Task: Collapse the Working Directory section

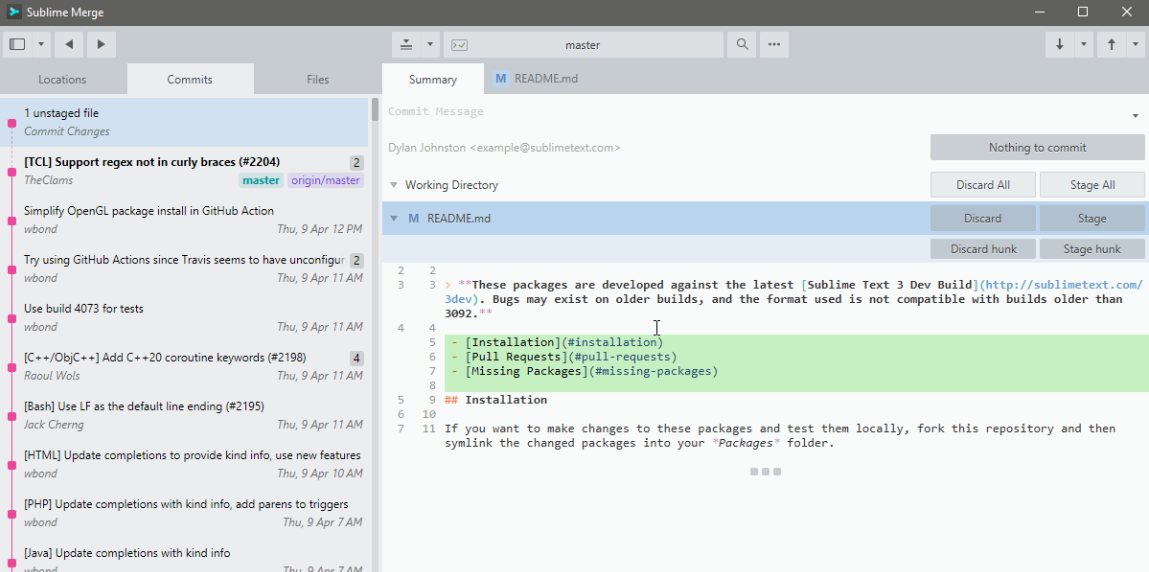Action: coord(394,185)
